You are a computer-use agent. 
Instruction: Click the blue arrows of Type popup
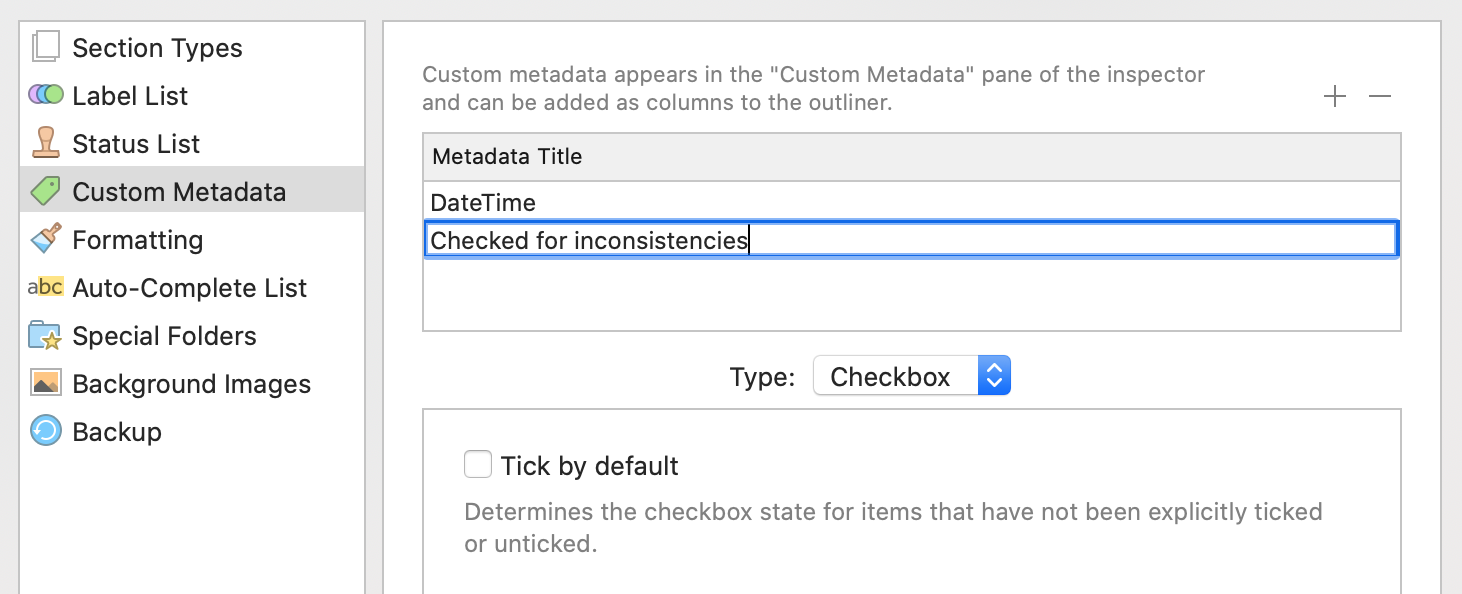point(994,376)
